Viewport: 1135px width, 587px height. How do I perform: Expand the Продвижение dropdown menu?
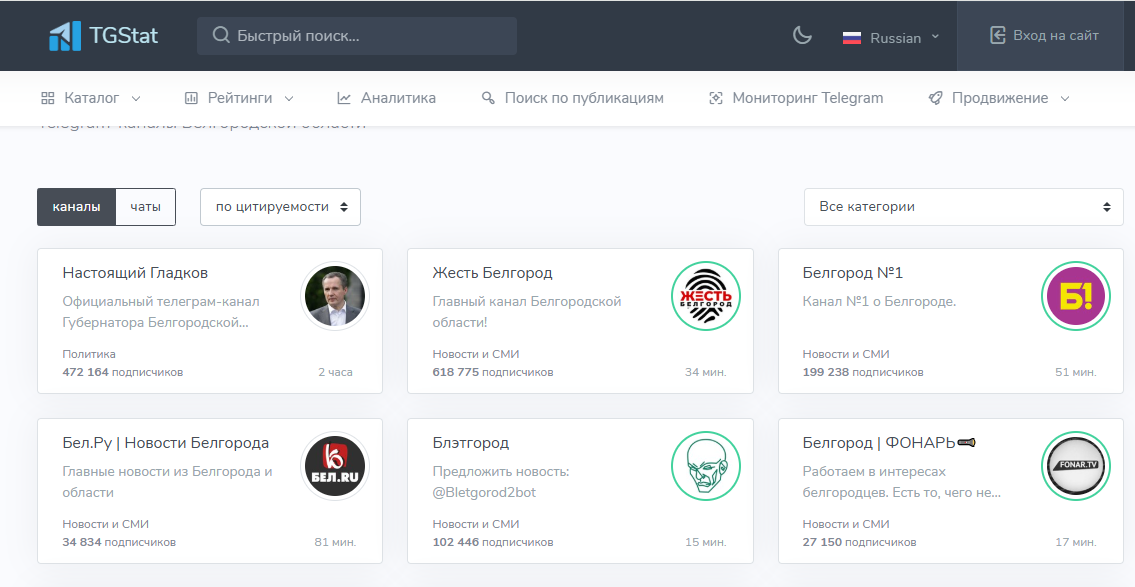pyautogui.click(x=999, y=98)
